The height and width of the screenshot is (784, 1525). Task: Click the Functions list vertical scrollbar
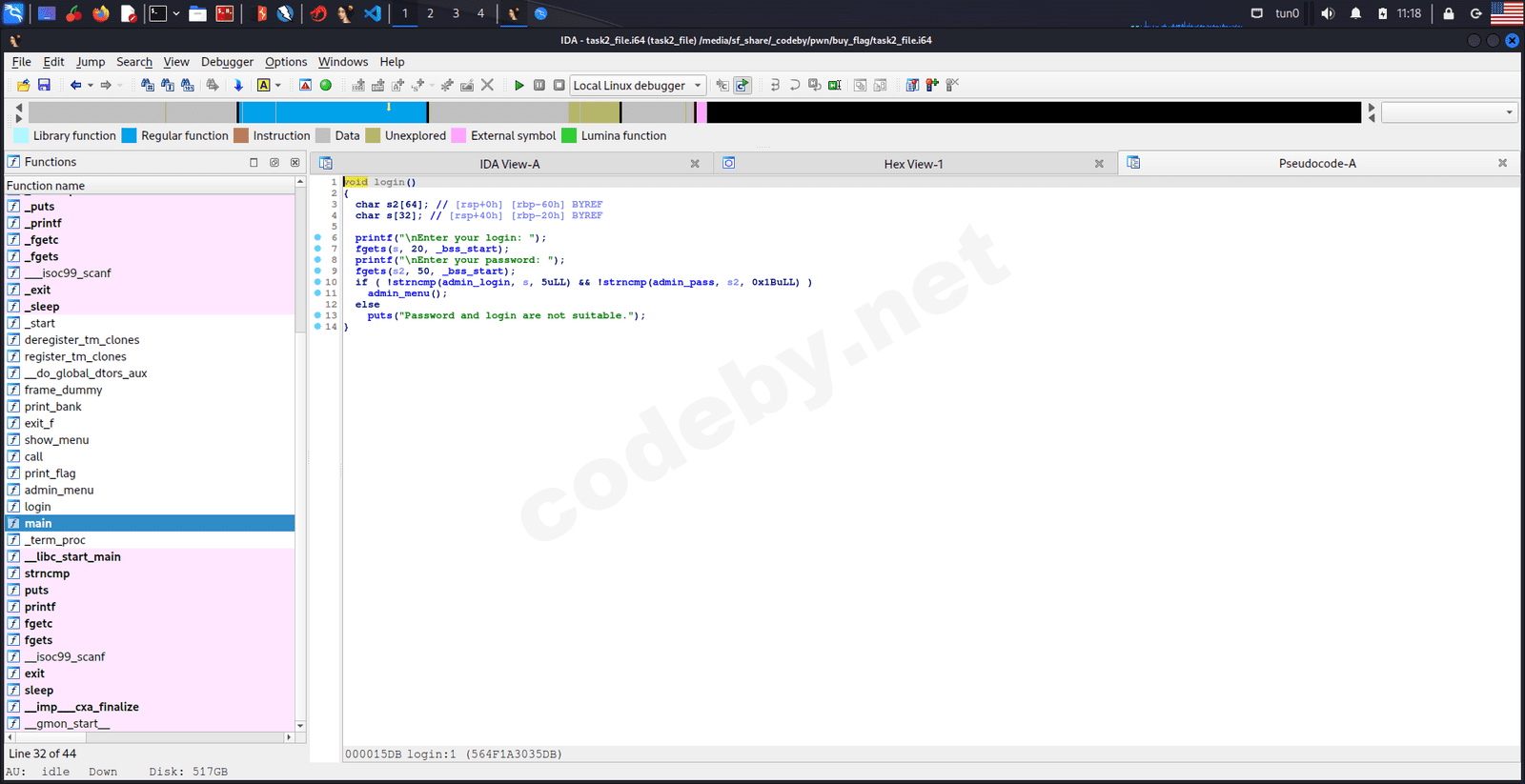[300, 452]
